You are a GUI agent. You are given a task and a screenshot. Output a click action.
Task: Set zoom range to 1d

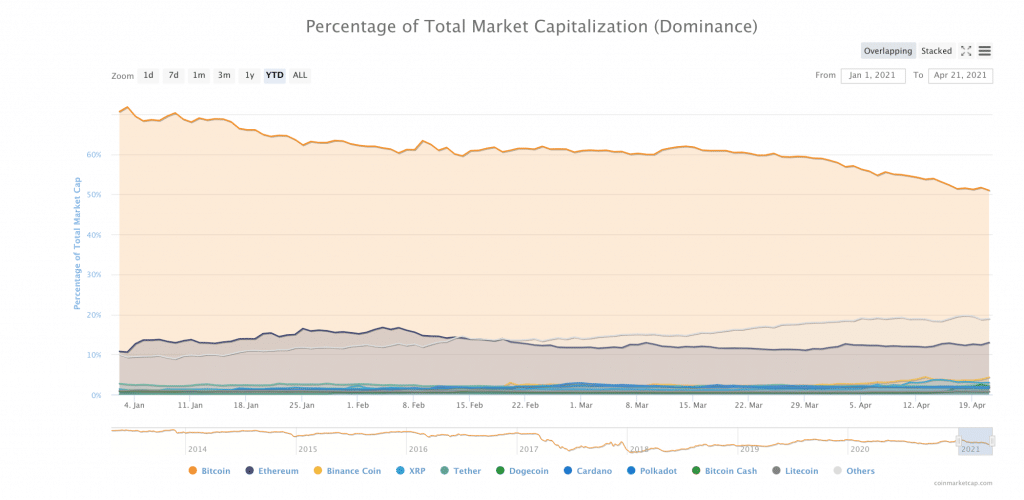pyautogui.click(x=148, y=75)
